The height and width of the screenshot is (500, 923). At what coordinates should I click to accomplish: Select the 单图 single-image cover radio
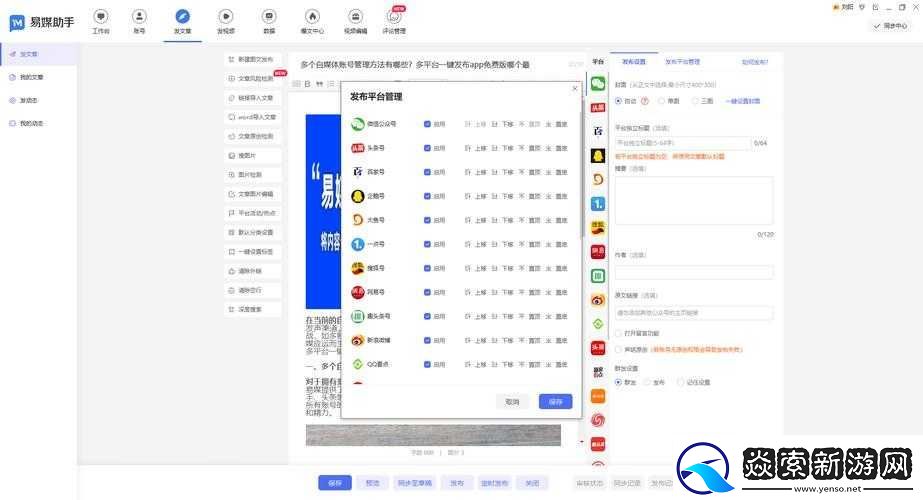662,101
